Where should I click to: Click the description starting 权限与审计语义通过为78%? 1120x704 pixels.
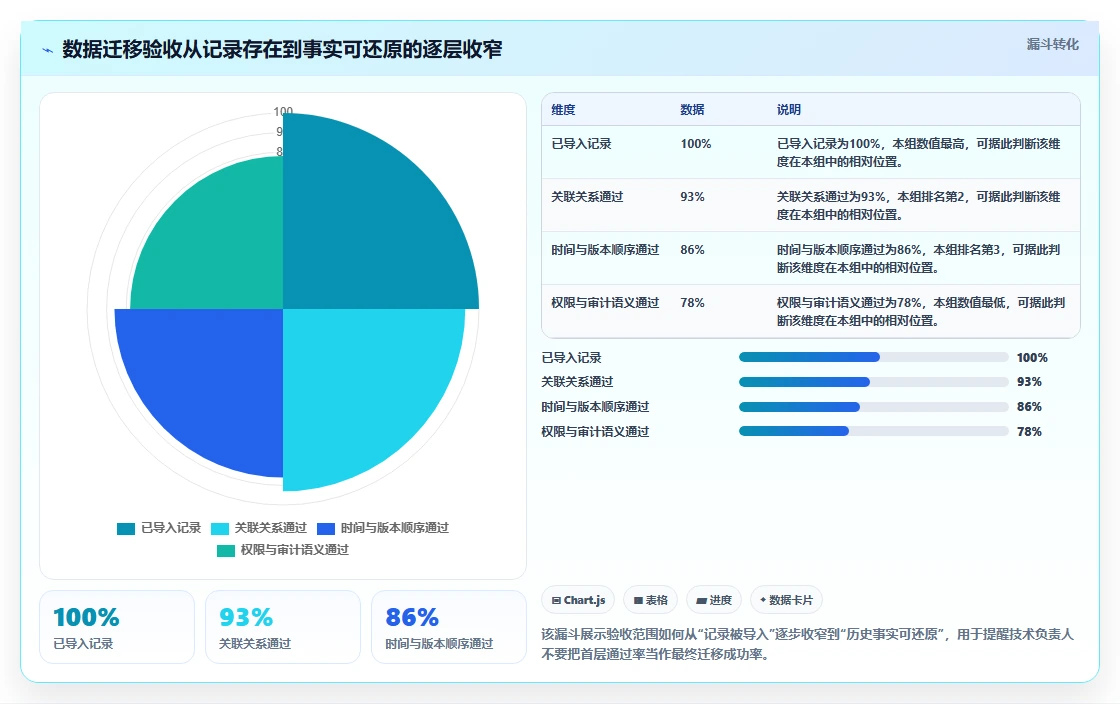pyautogui.click(x=921, y=312)
